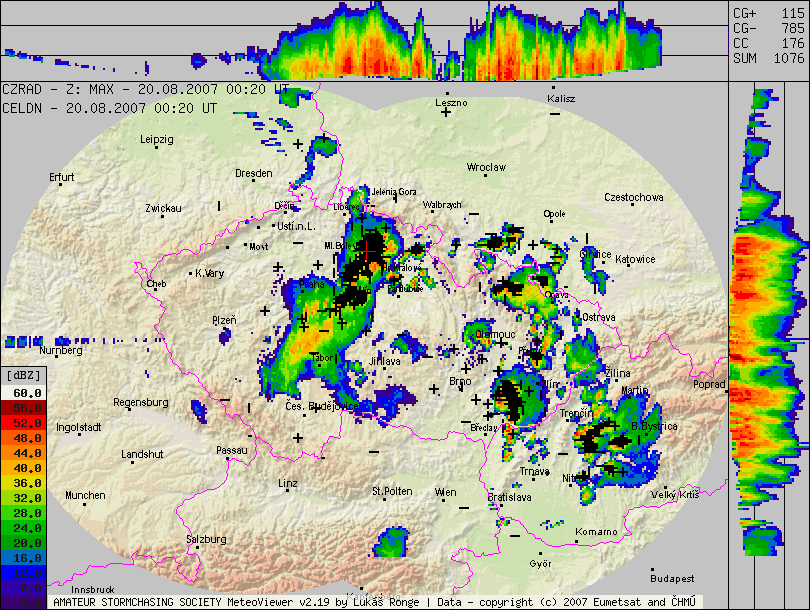Select the Dresden city label

(253, 173)
